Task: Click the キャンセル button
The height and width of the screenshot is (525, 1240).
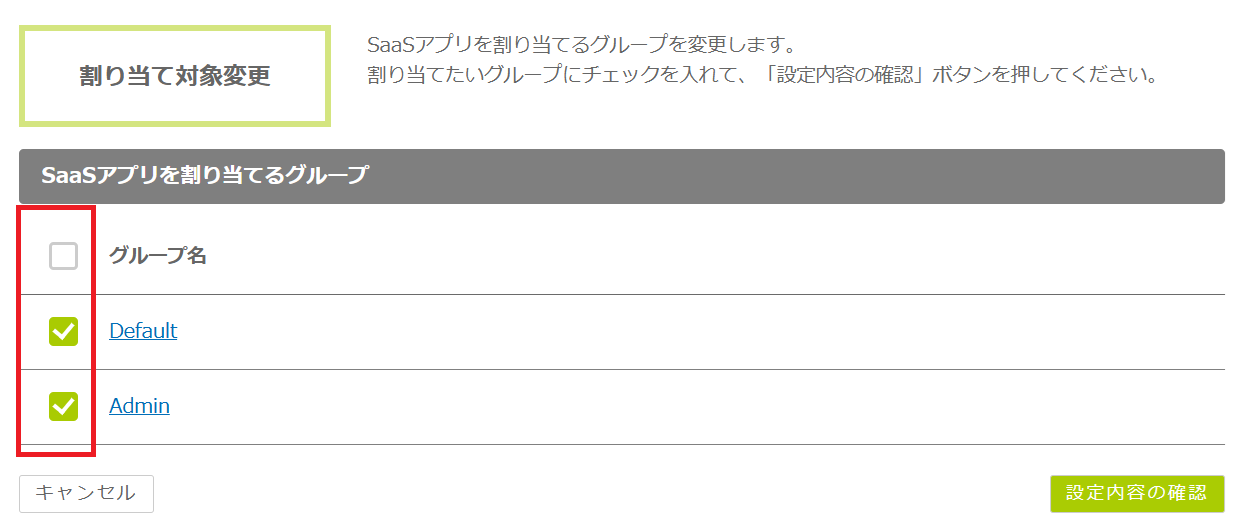Action: [x=86, y=493]
